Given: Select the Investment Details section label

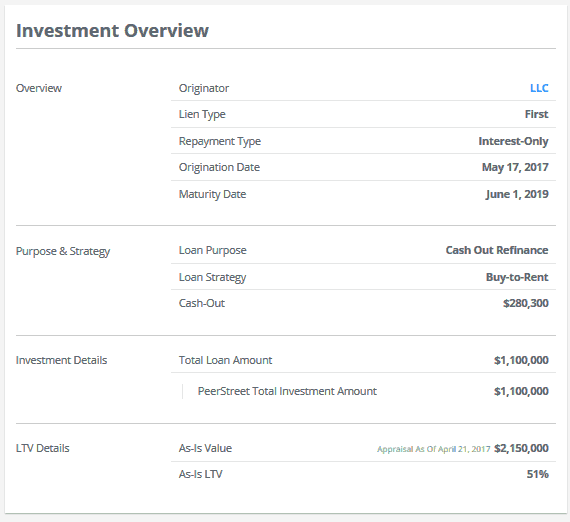Looking at the screenshot, I should coord(61,360).
